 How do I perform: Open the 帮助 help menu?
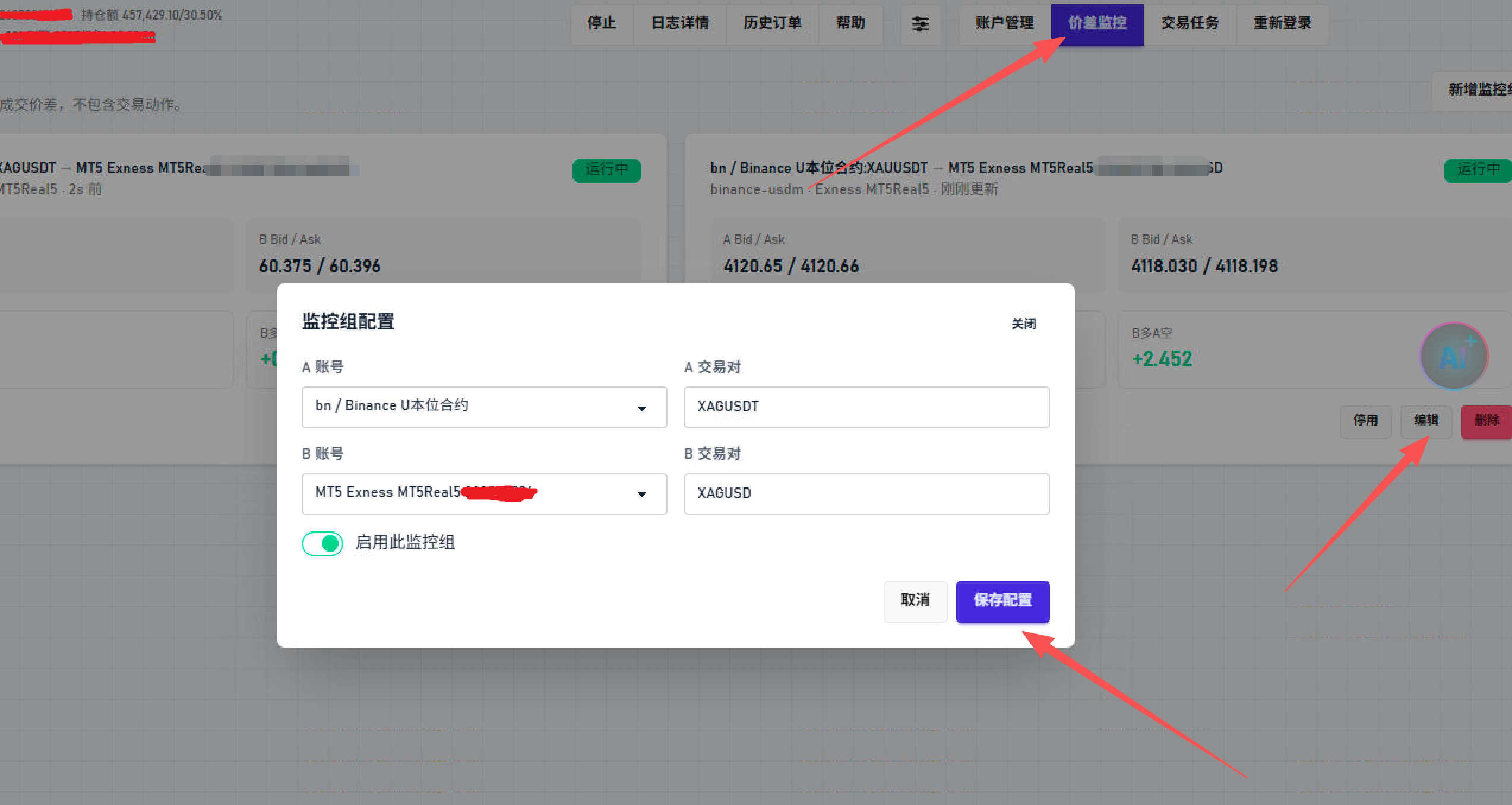click(x=850, y=24)
